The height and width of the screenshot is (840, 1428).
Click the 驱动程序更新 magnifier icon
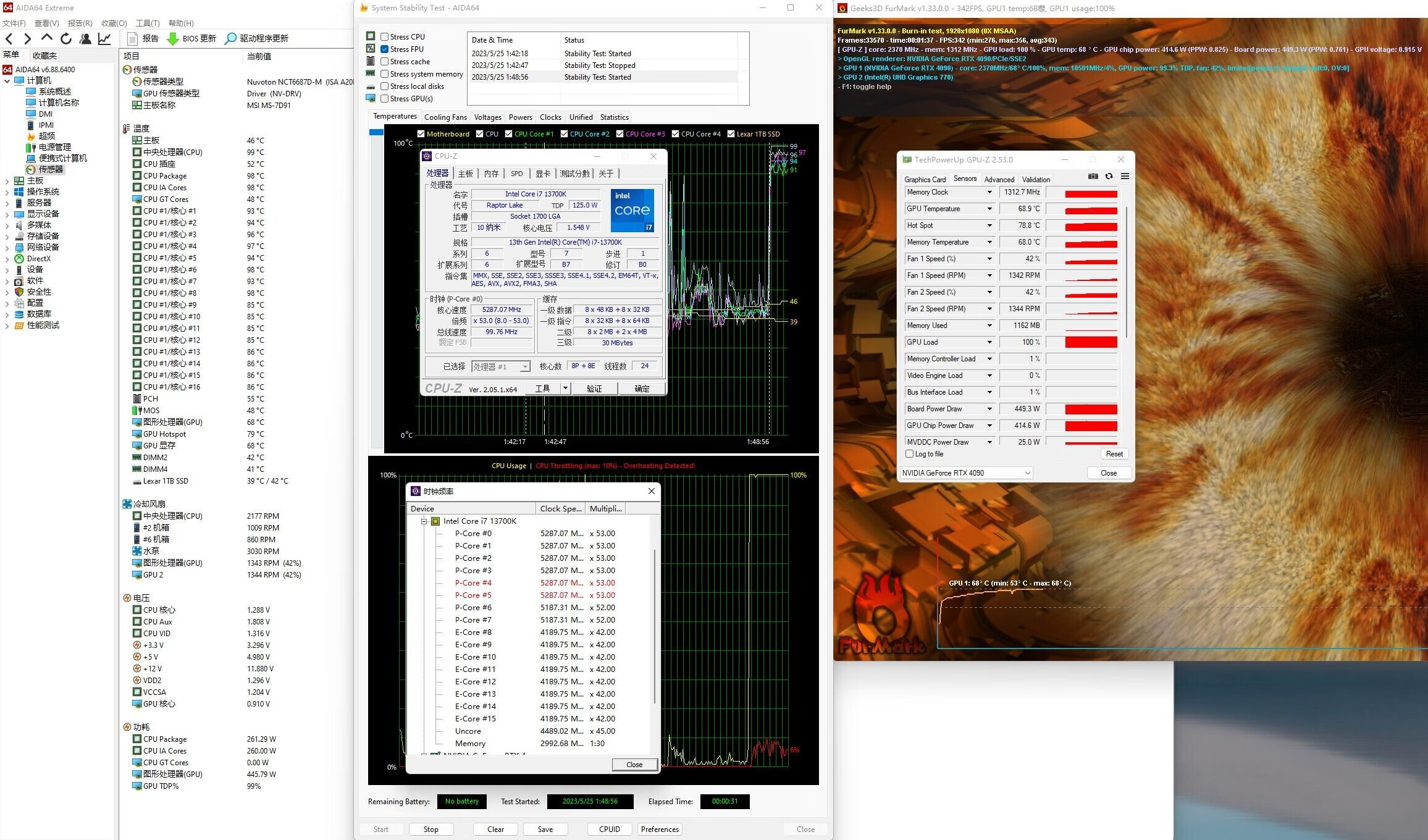pyautogui.click(x=229, y=38)
